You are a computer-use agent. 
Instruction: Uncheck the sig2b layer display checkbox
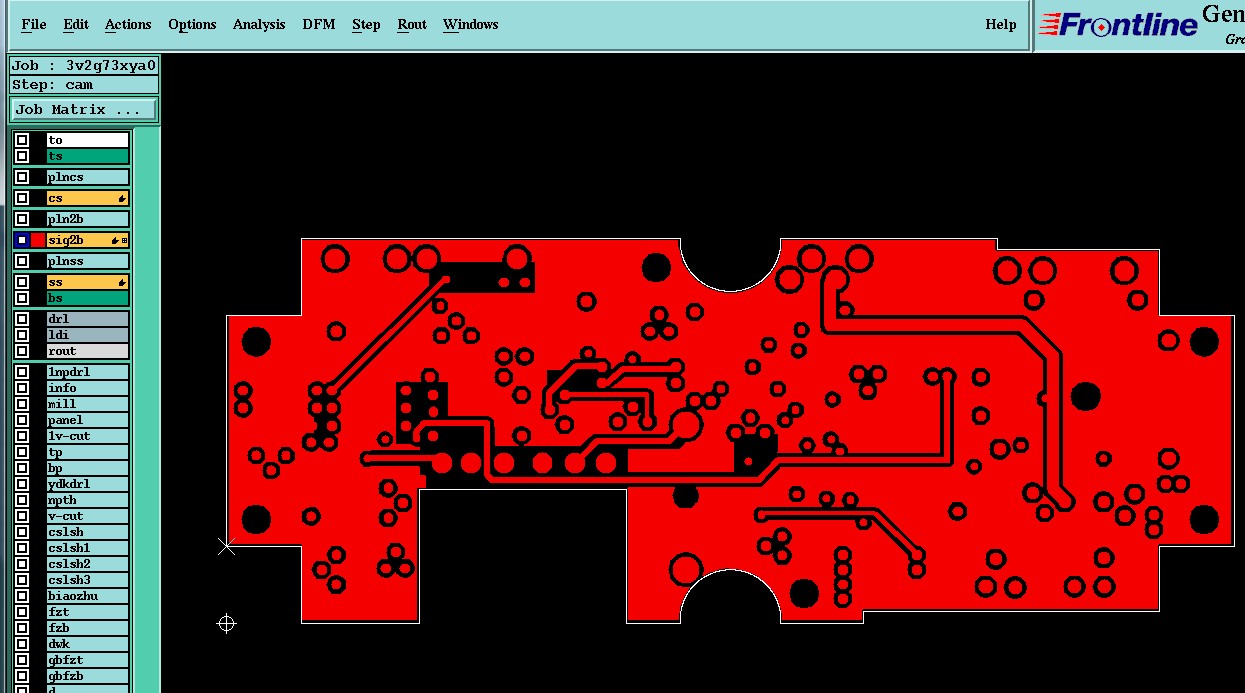pyautogui.click(x=22, y=240)
